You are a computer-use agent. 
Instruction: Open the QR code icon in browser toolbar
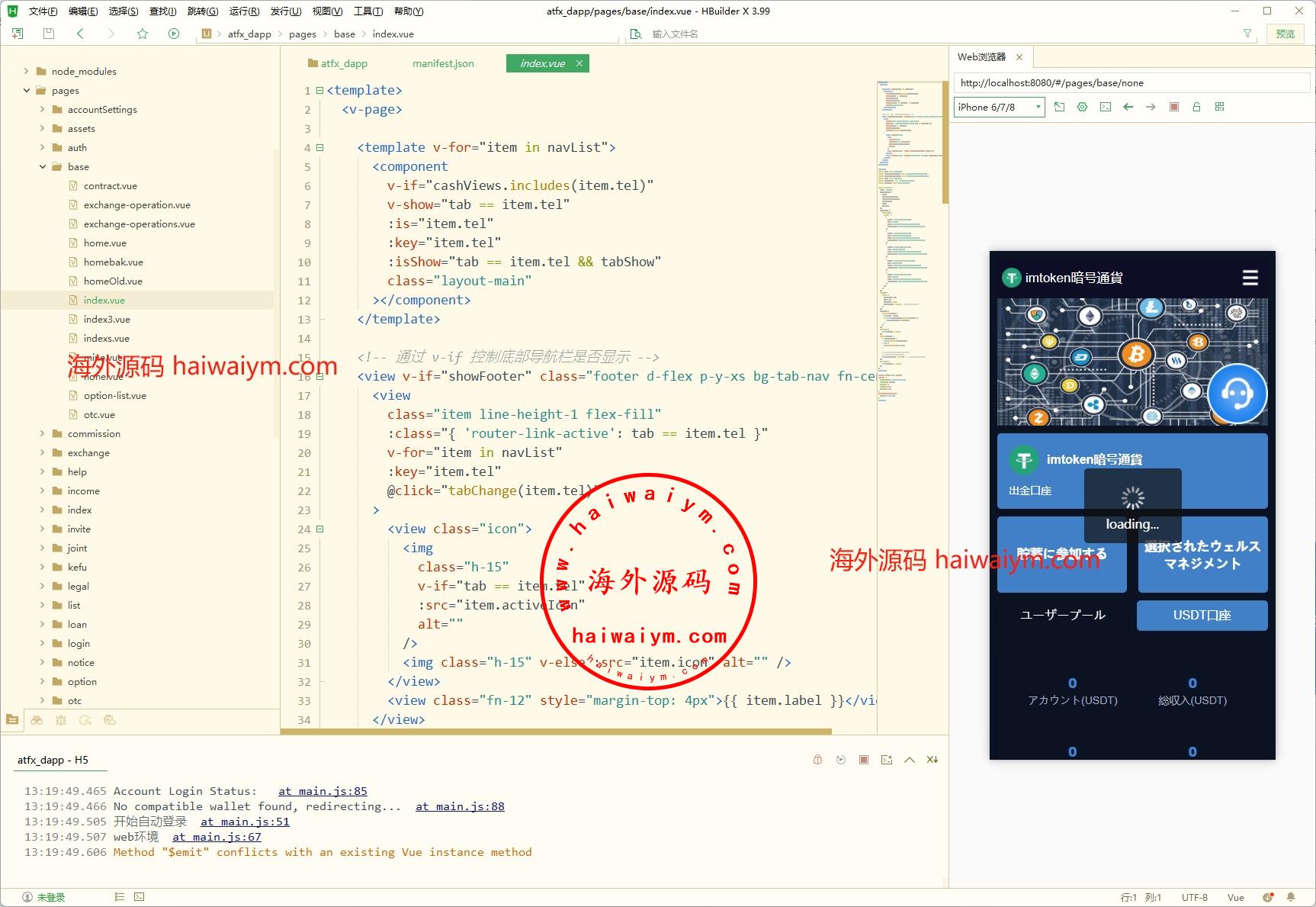tap(1219, 108)
